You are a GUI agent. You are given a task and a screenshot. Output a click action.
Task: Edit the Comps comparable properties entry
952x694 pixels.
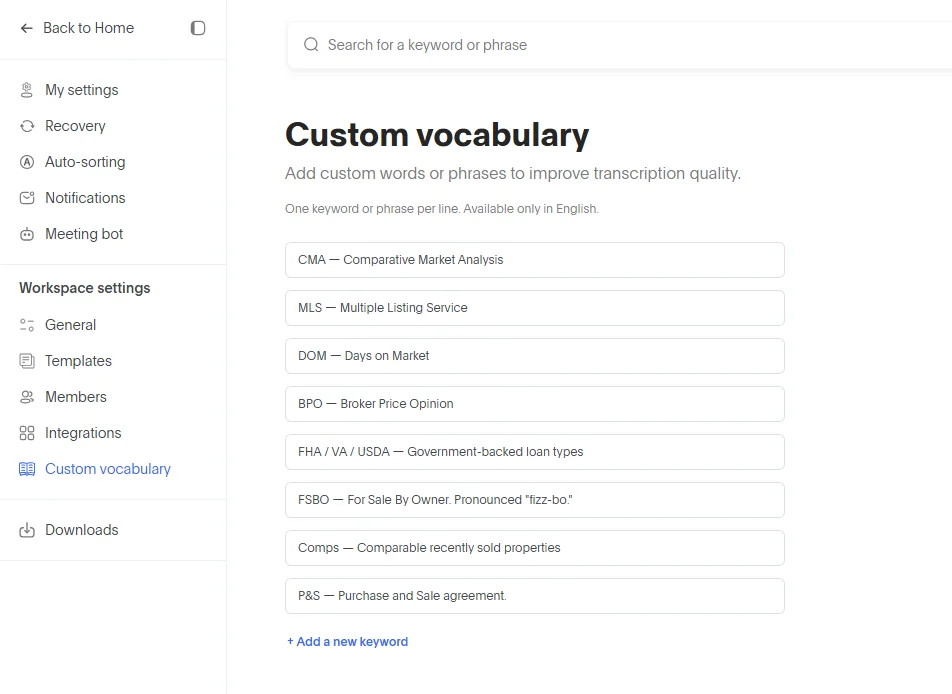(x=535, y=548)
